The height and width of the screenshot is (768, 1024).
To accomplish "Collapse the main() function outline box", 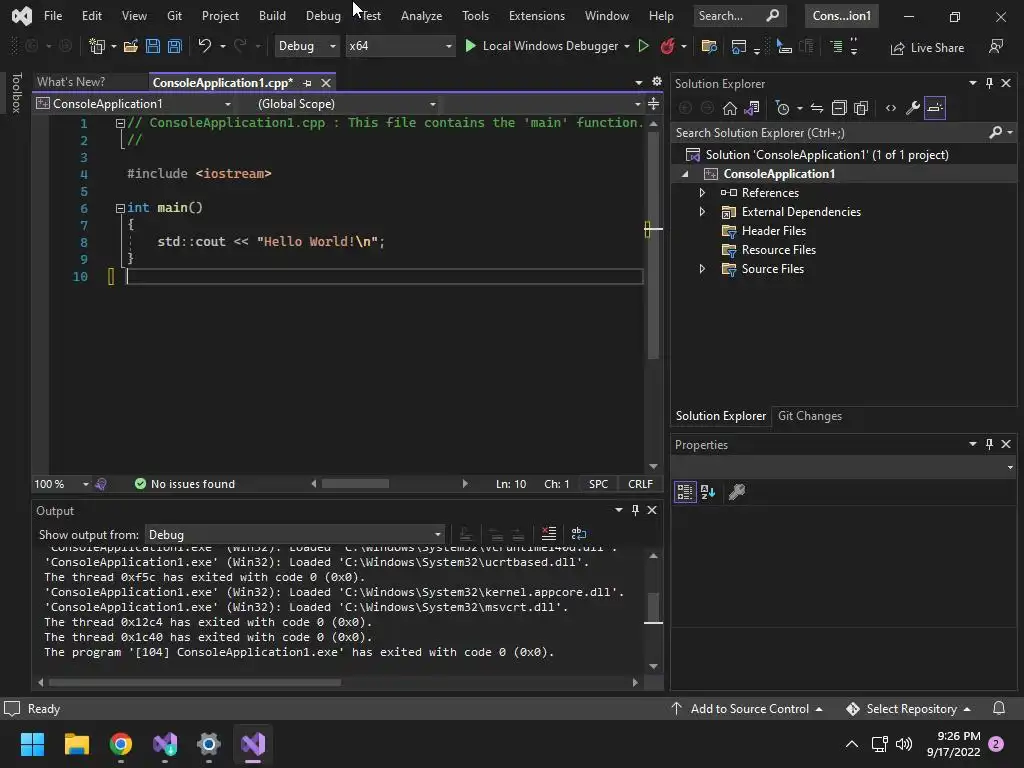I will pos(120,208).
